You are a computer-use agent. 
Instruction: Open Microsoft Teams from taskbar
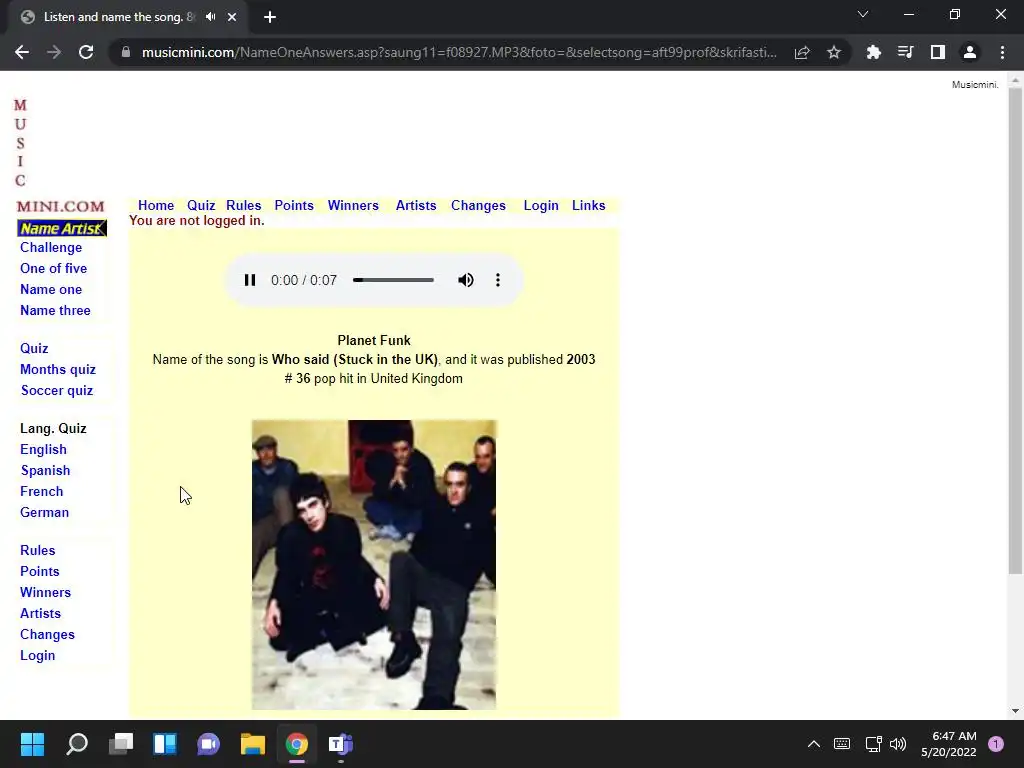point(341,744)
